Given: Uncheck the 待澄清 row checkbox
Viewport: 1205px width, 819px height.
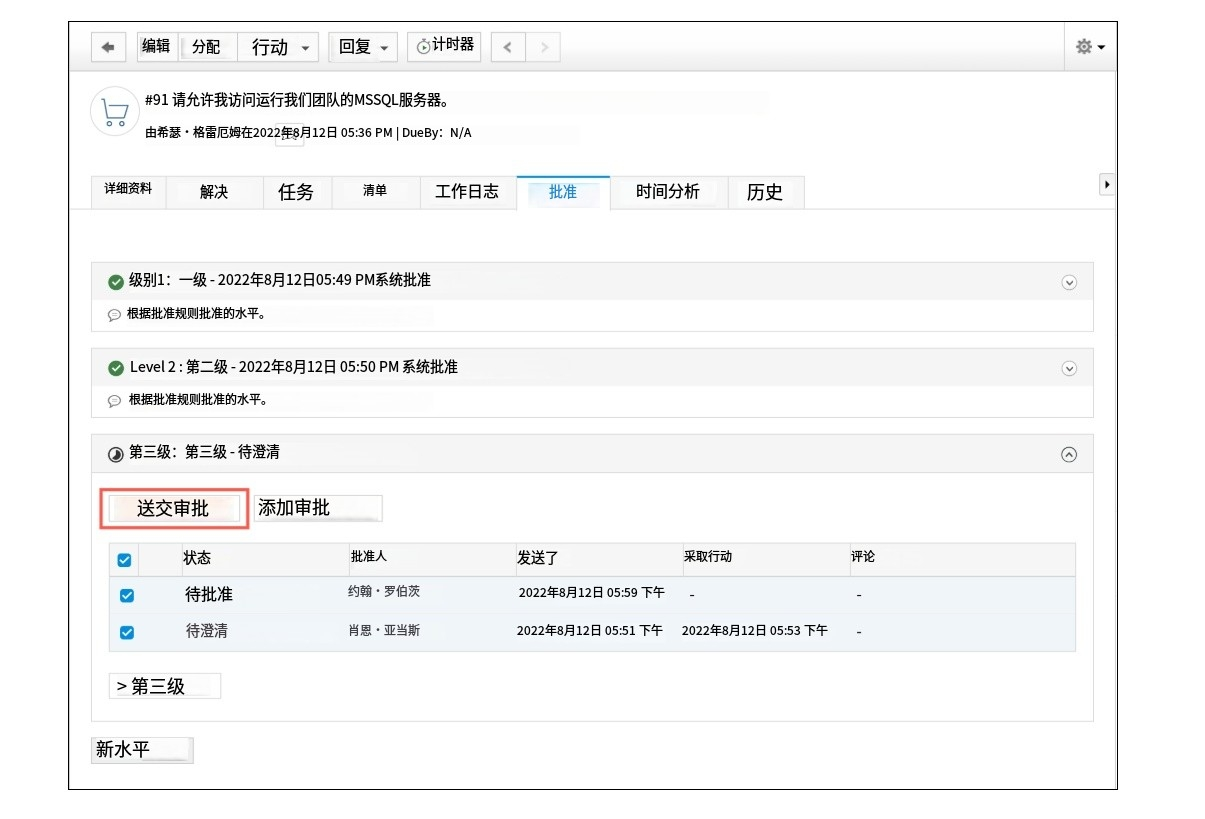Looking at the screenshot, I should pyautogui.click(x=127, y=632).
